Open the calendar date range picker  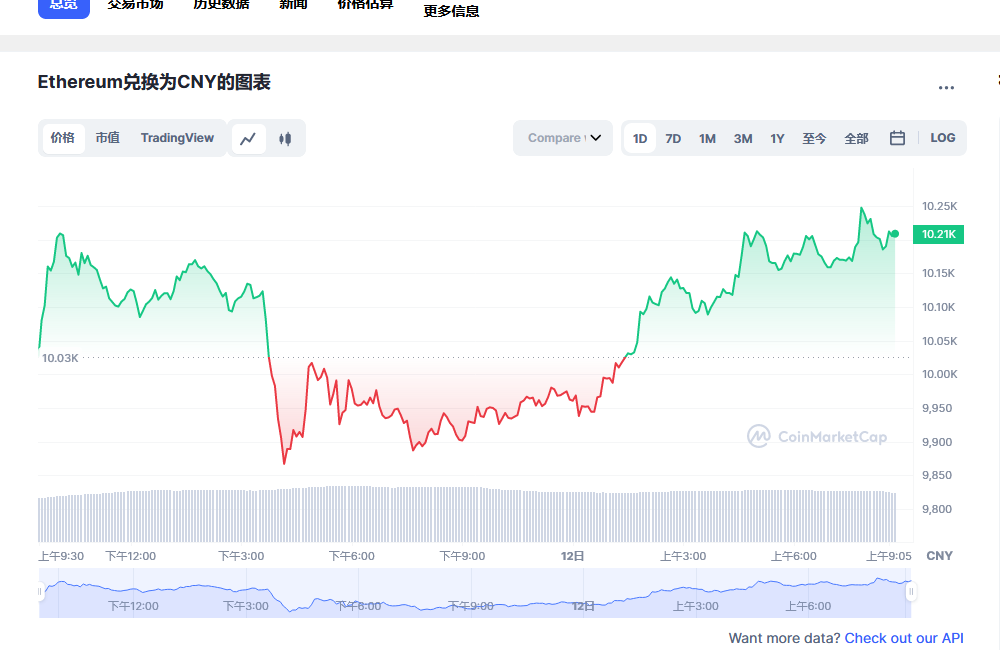pos(897,138)
